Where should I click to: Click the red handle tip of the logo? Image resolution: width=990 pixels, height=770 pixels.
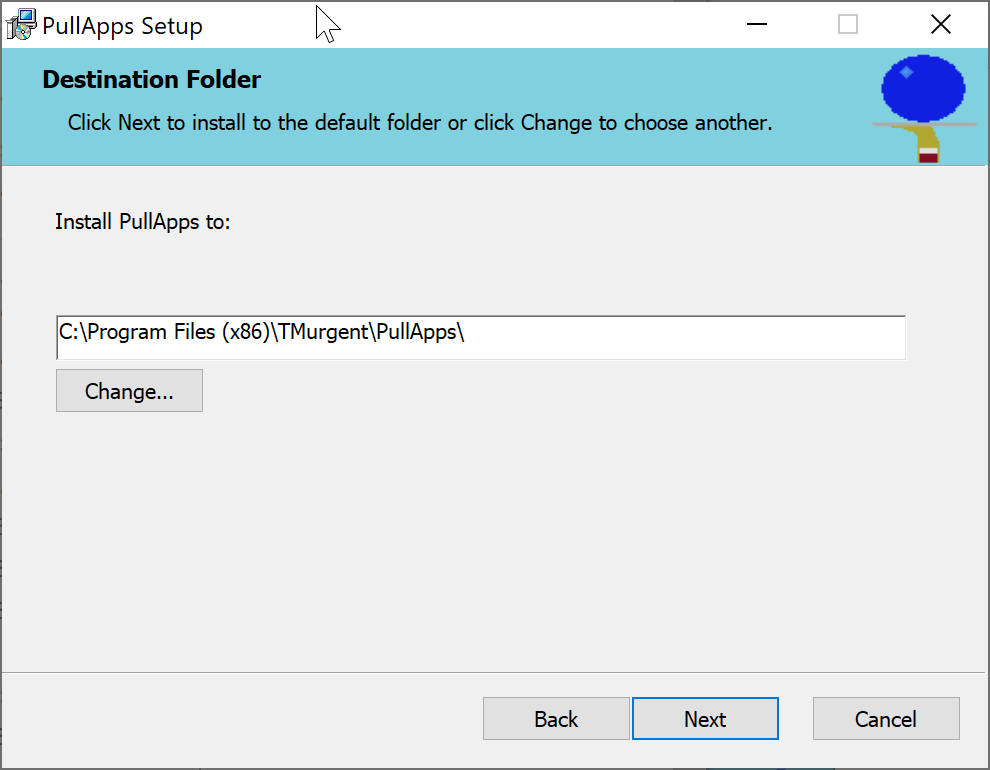(x=928, y=156)
